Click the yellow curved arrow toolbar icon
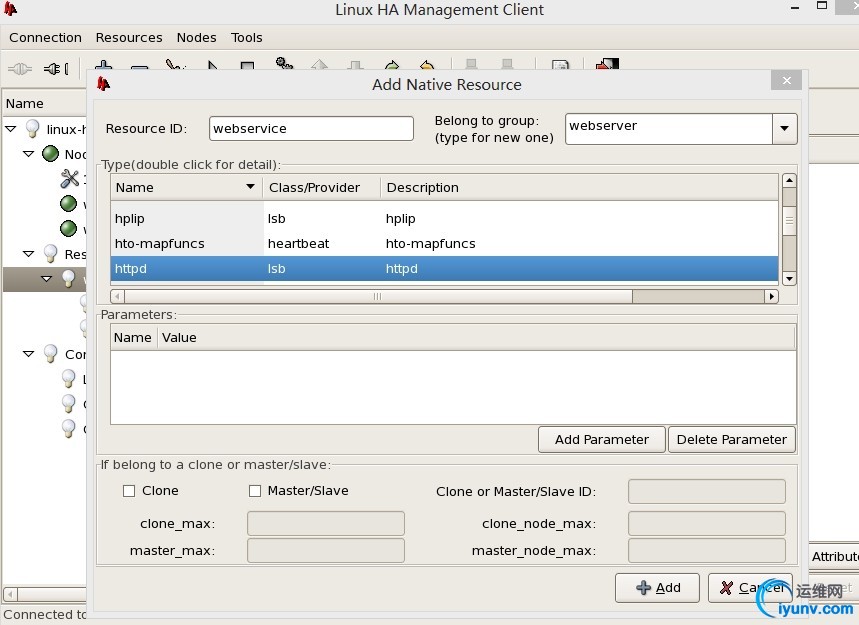The height and width of the screenshot is (625, 859). [x=427, y=66]
